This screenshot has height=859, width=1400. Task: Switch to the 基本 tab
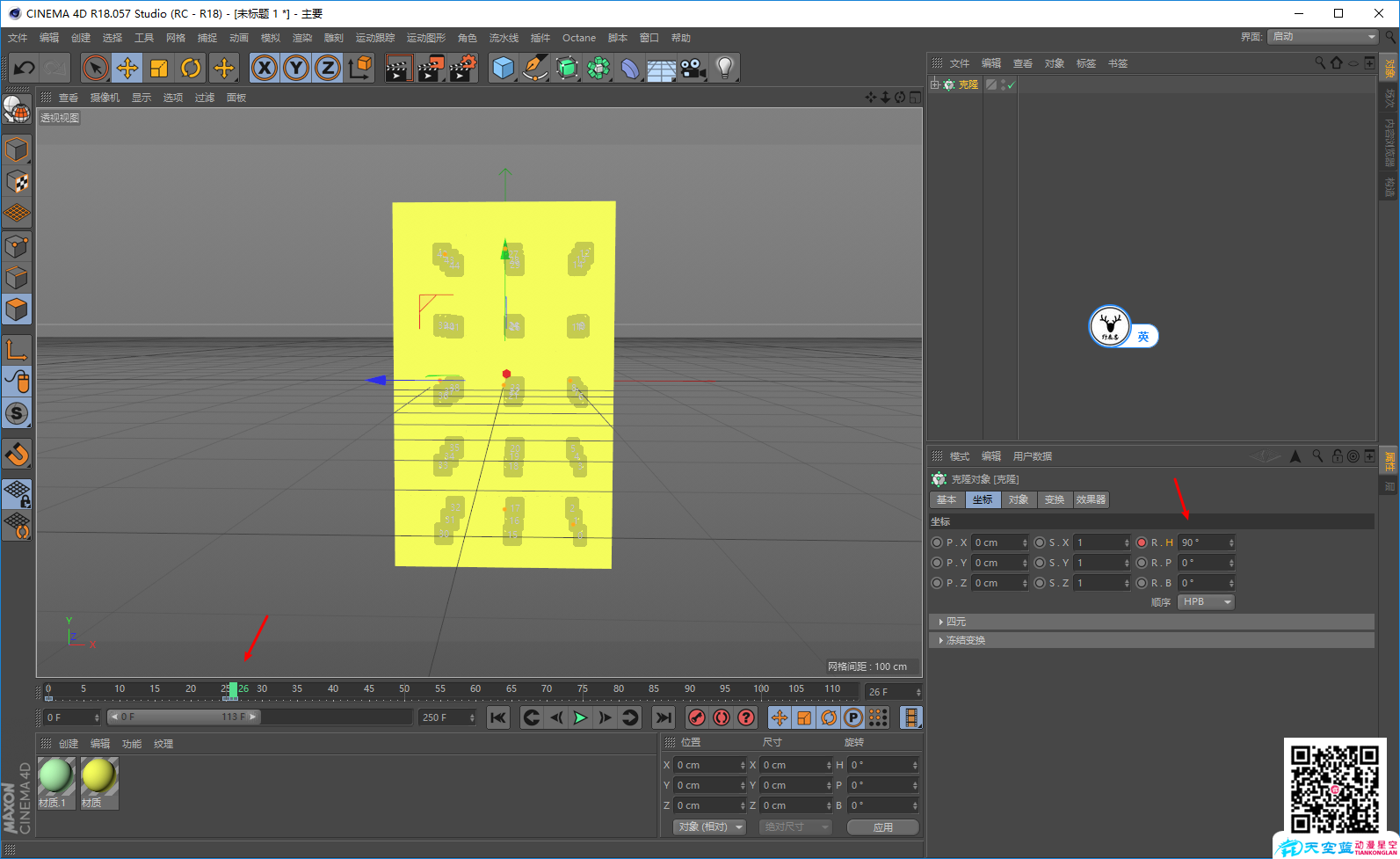tap(947, 499)
